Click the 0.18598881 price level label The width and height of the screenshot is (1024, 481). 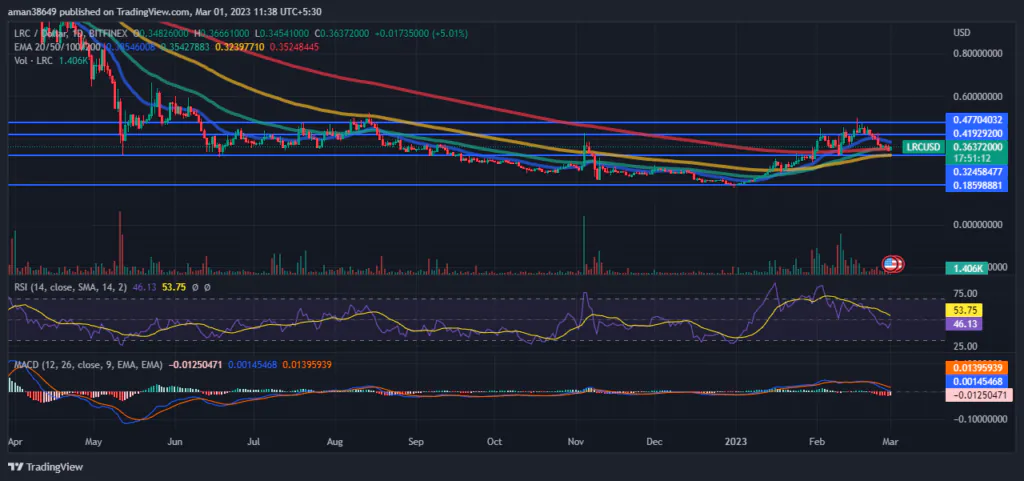977,185
